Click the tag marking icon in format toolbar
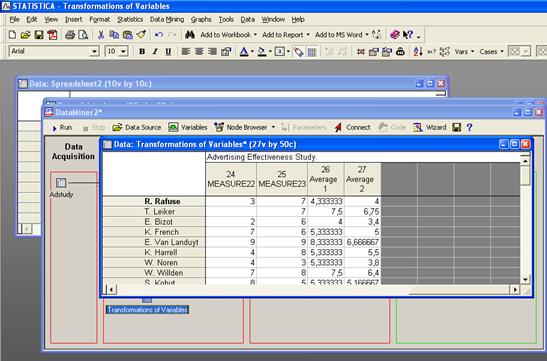The image size is (547, 361). click(x=299, y=52)
